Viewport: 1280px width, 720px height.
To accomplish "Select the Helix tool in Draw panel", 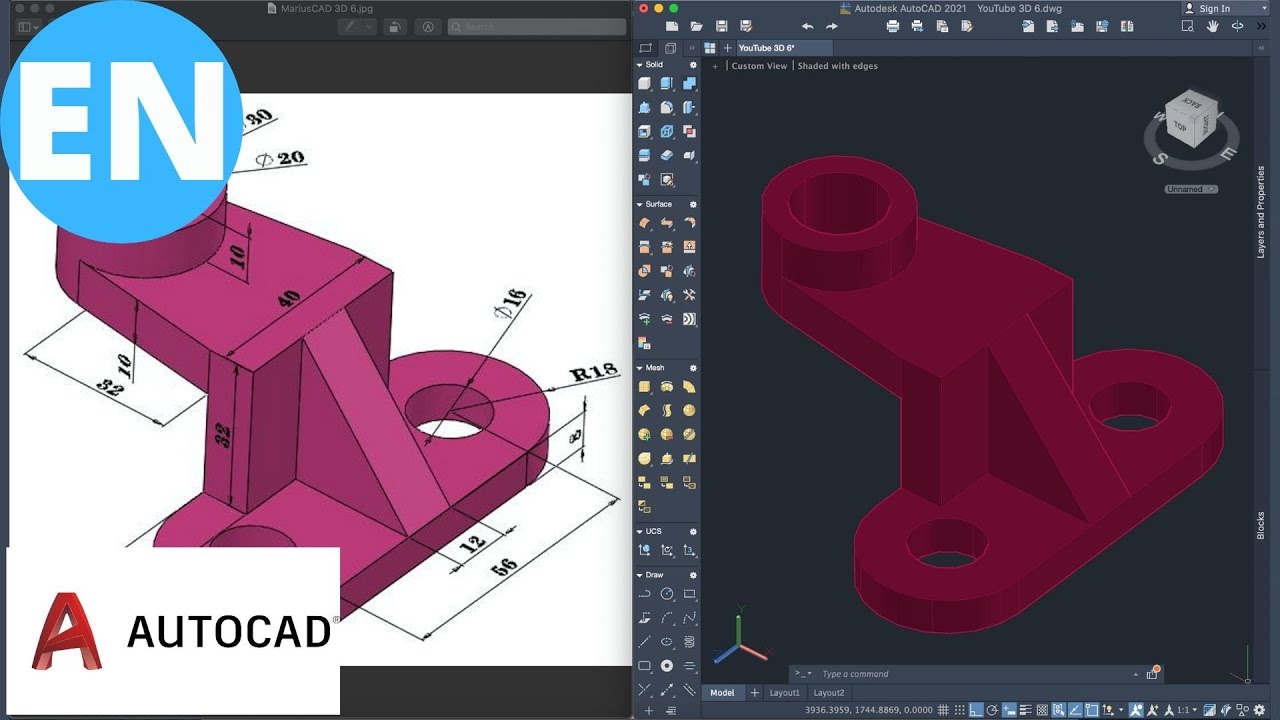I will pyautogui.click(x=689, y=642).
